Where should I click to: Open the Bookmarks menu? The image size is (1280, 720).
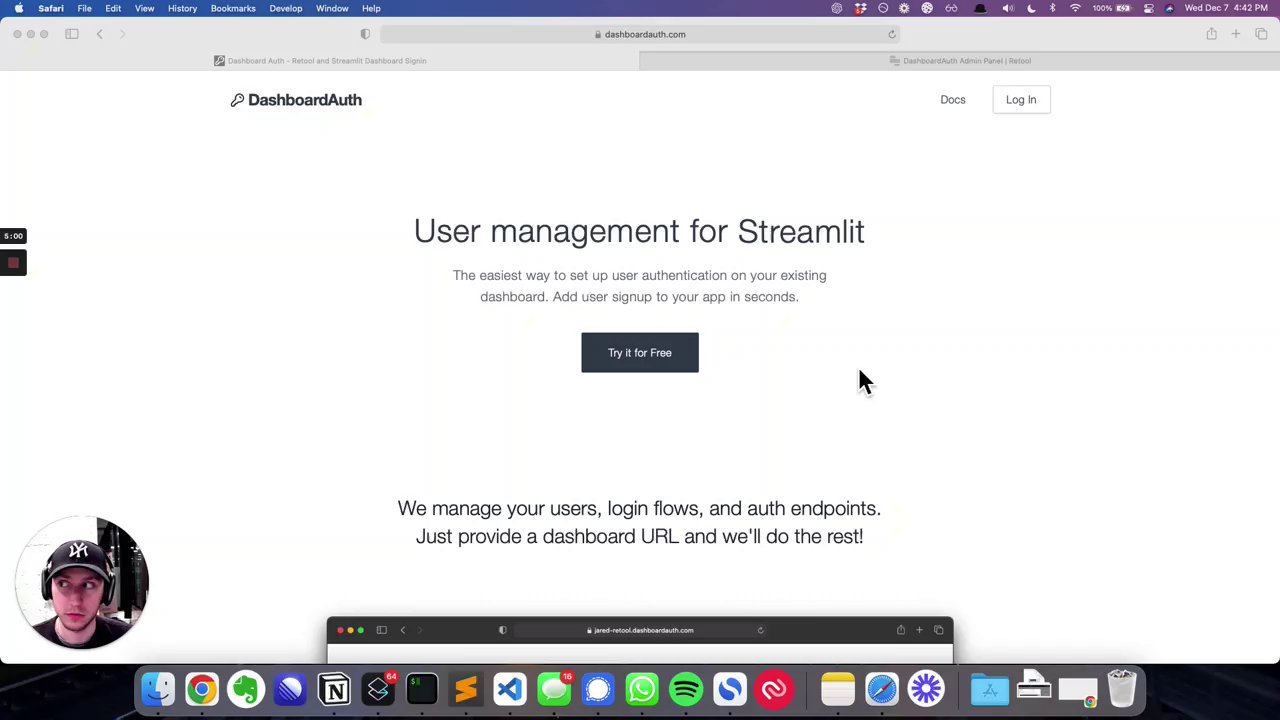click(x=233, y=8)
